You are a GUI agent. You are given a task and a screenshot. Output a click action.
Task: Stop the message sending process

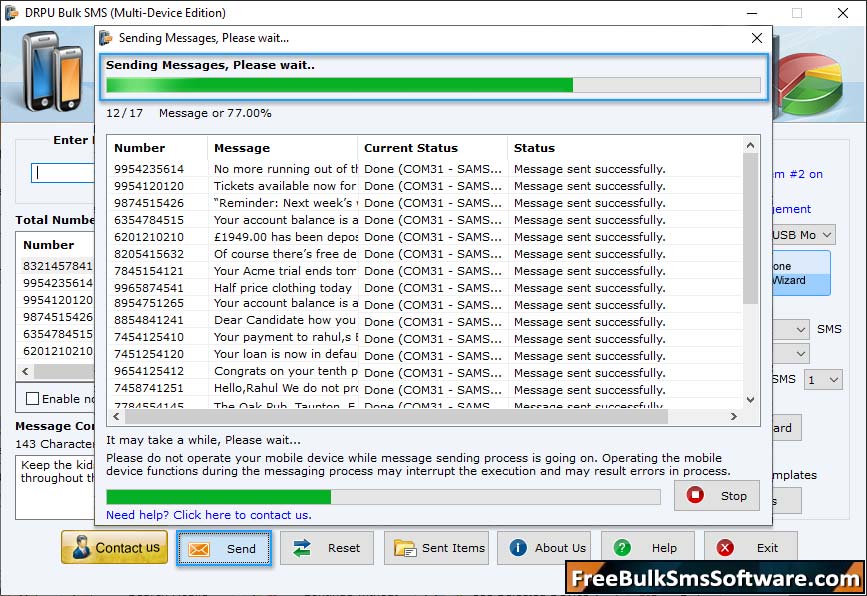[717, 495]
